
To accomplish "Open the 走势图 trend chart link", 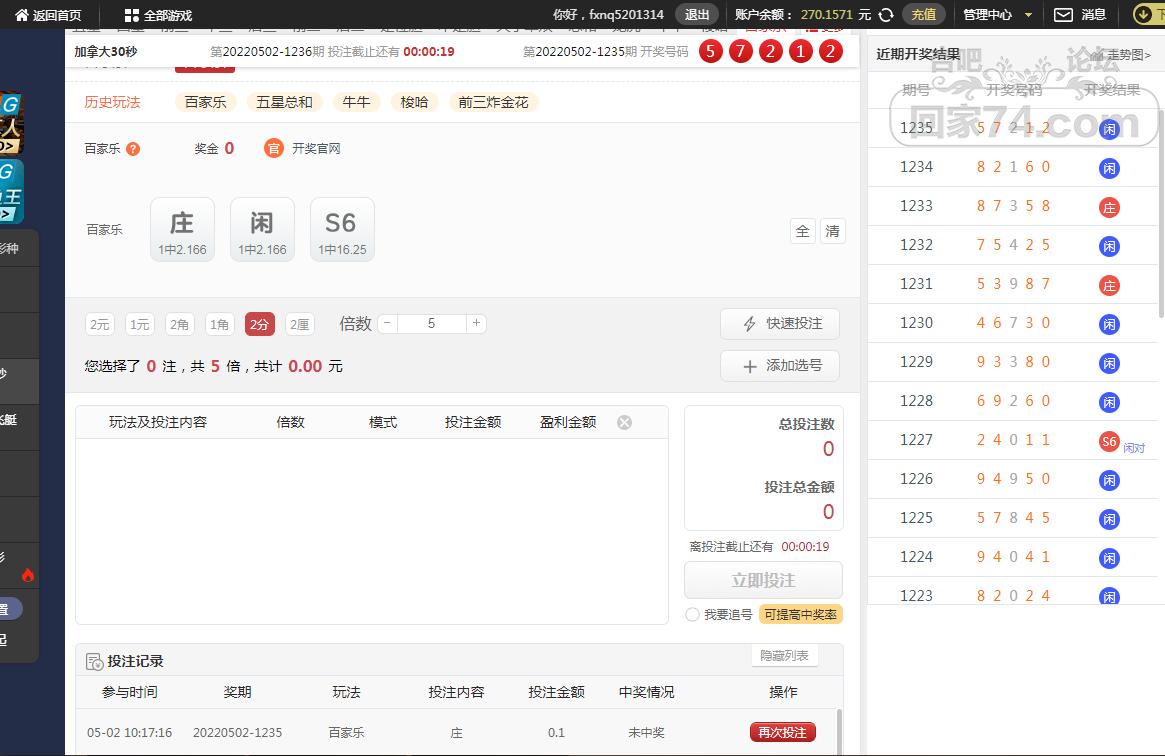I will [1125, 55].
